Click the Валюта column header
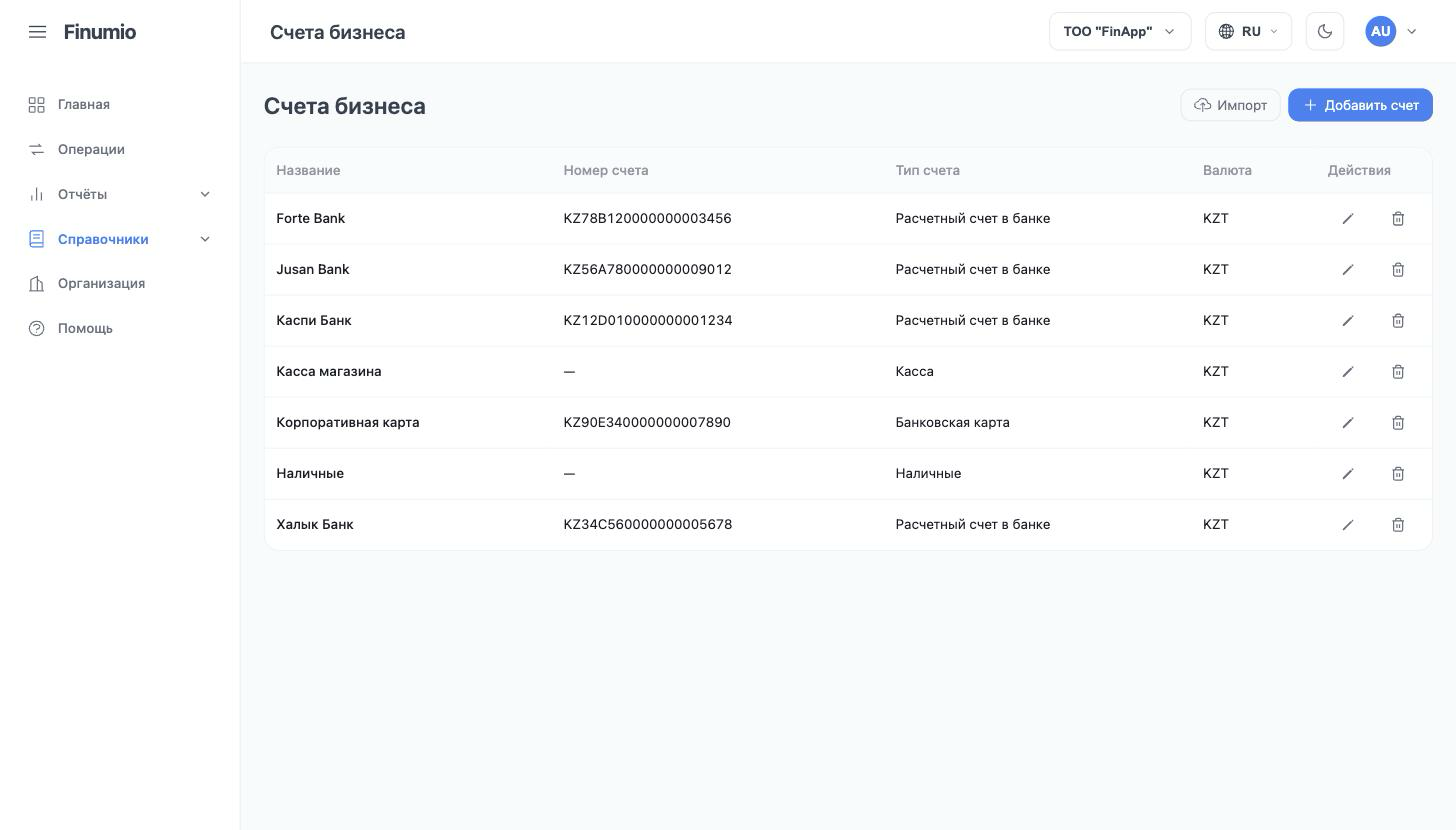Image resolution: width=1456 pixels, height=830 pixels. [x=1227, y=170]
